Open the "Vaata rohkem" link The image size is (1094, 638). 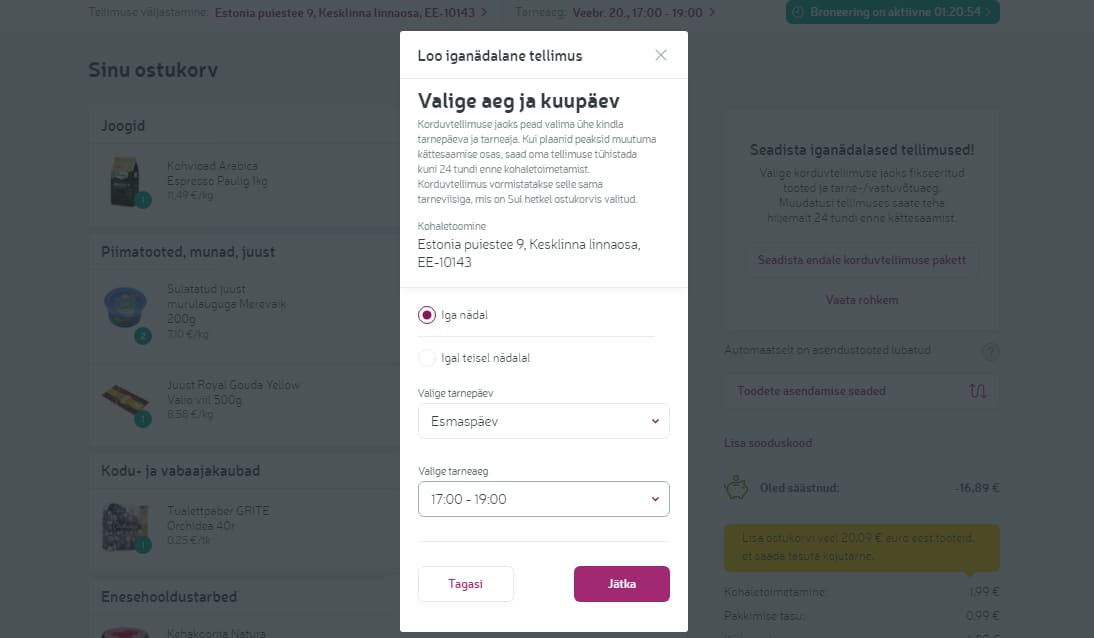[862, 300]
